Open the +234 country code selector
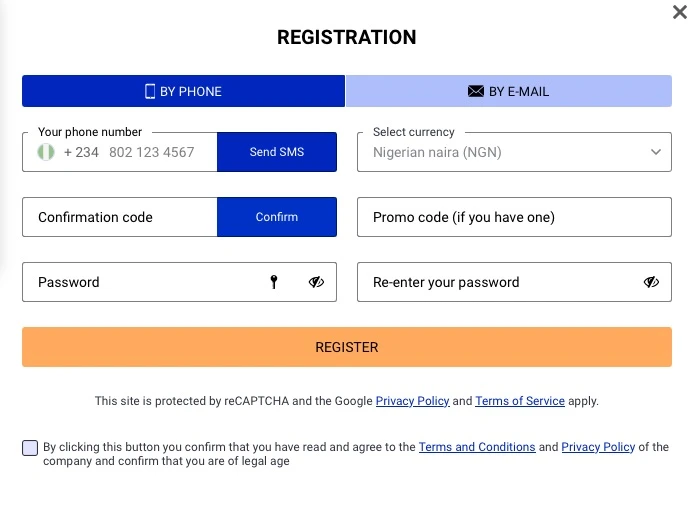692x506 pixels. tap(81, 153)
